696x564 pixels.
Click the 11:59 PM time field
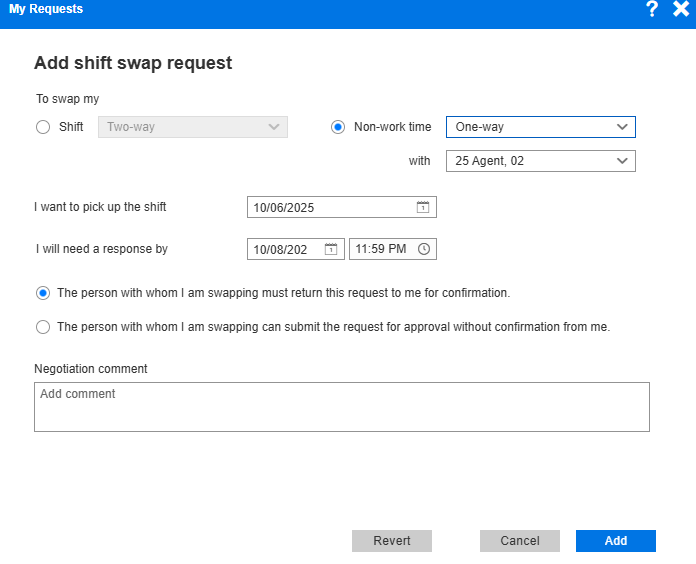(382, 249)
